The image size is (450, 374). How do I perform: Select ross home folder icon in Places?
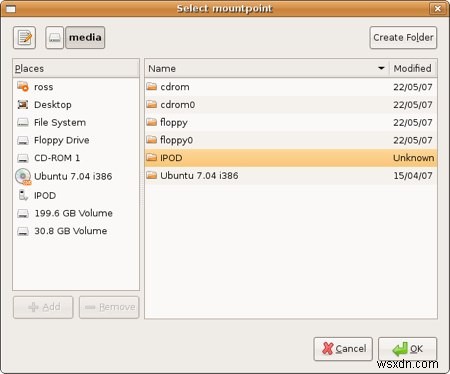(23, 87)
